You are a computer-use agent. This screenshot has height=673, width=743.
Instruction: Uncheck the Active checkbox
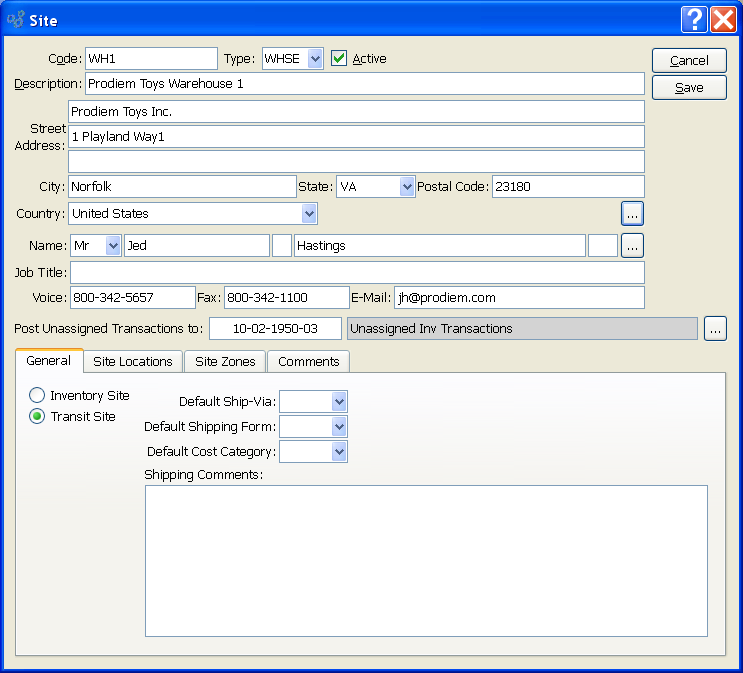click(340, 58)
